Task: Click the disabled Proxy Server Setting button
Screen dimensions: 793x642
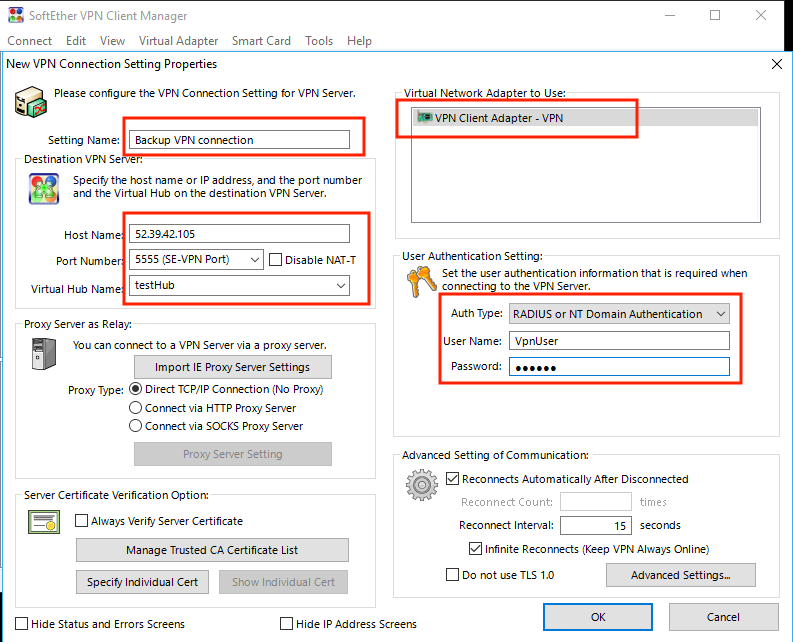Action: [233, 454]
